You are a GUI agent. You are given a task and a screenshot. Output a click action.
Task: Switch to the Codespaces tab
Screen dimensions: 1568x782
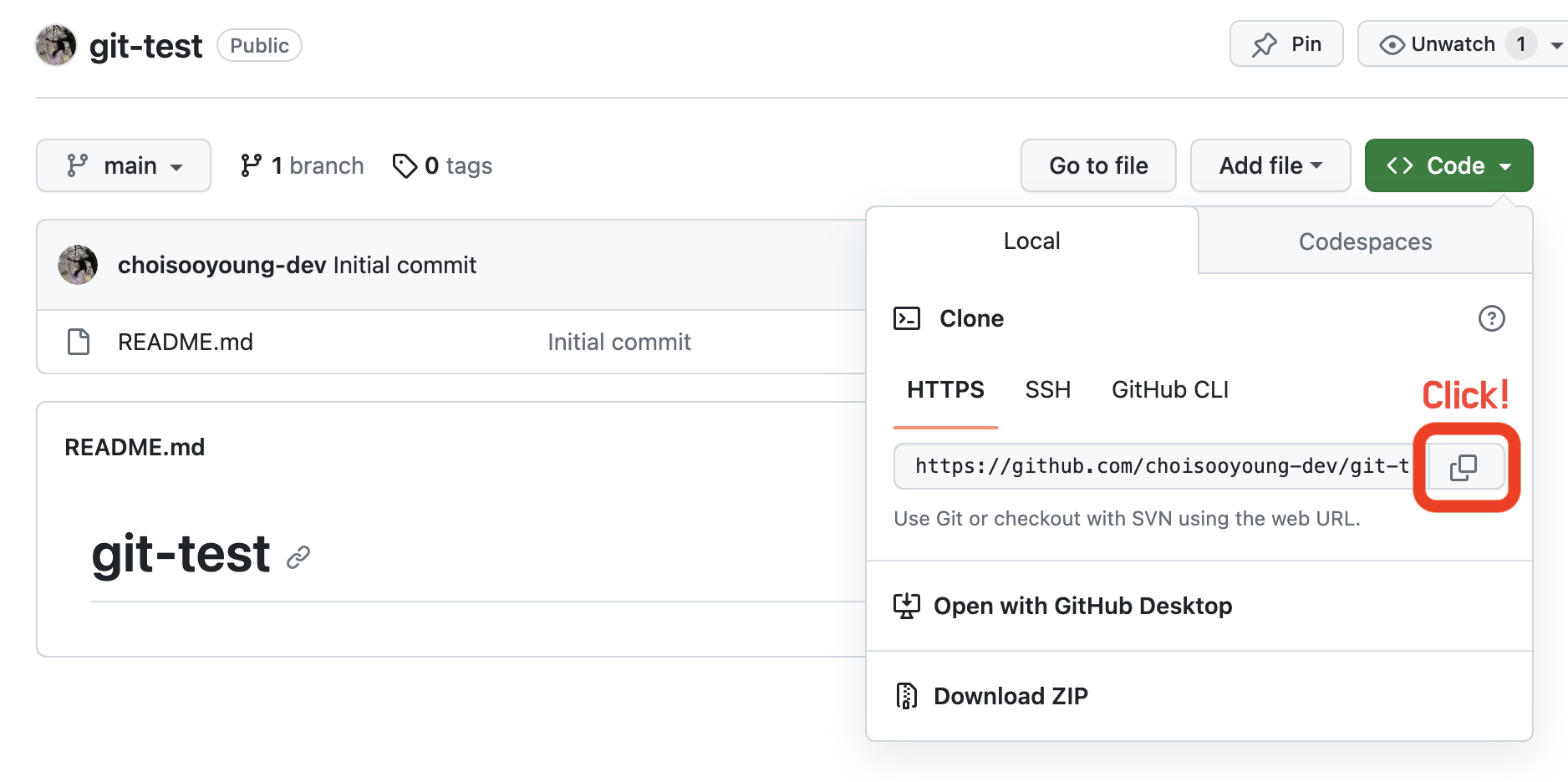point(1366,241)
